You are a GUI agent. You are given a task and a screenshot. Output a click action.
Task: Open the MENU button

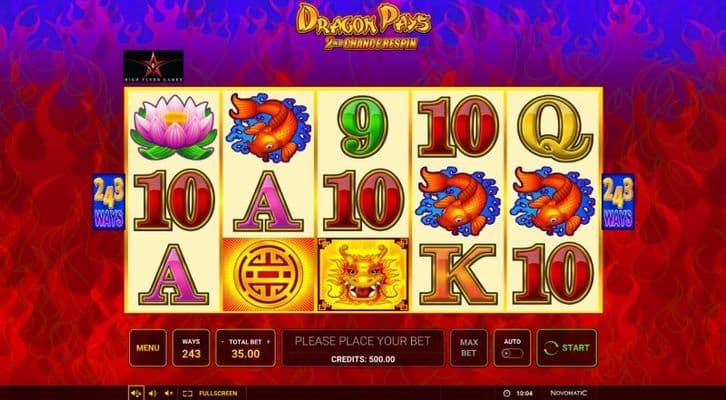tap(148, 348)
